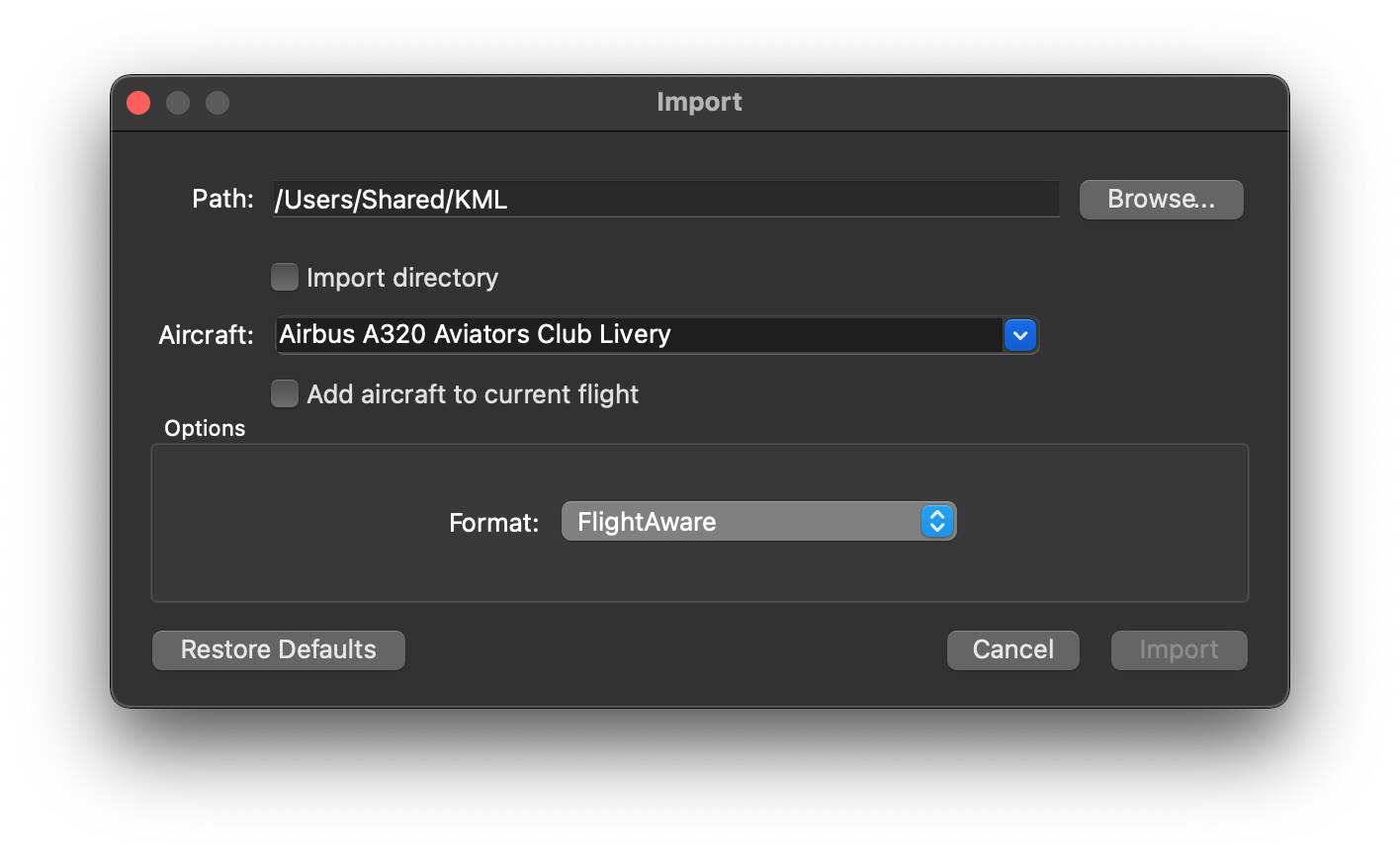
Task: Click the Aircraft name text box
Action: (638, 335)
